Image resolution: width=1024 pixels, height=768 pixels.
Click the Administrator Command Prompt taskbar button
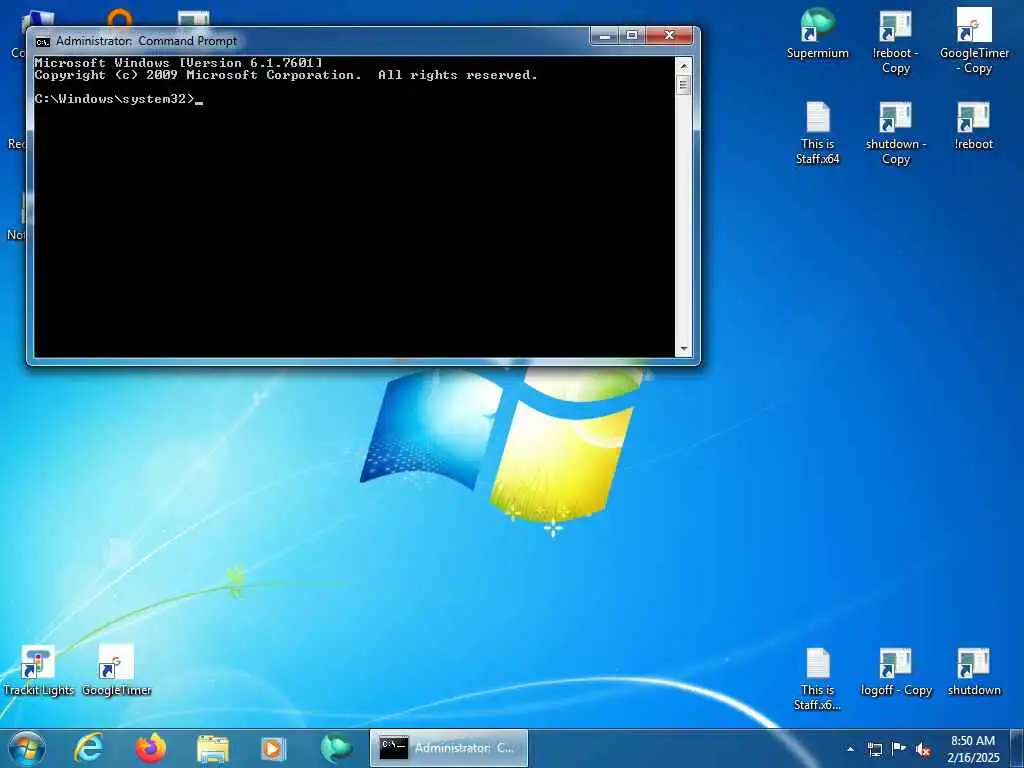(449, 748)
